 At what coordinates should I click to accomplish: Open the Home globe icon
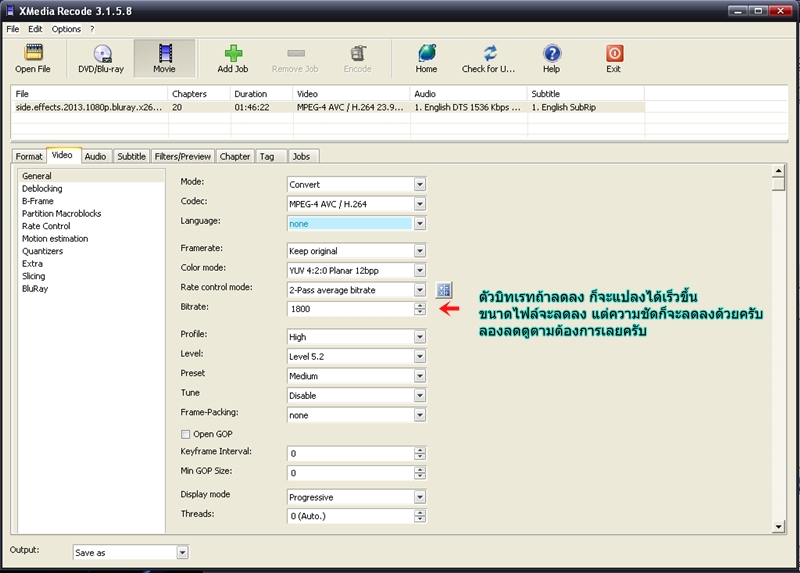(427, 53)
